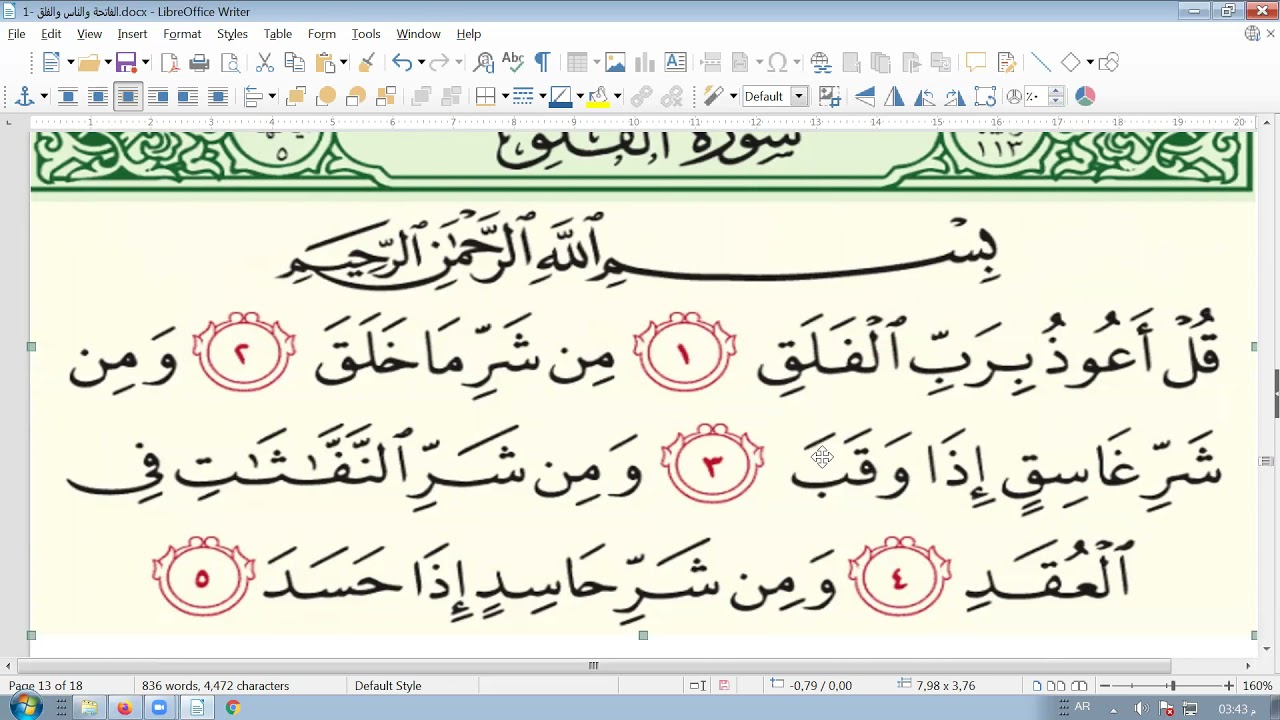Expand the Undo history arrow
The height and width of the screenshot is (720, 1280).
(419, 63)
